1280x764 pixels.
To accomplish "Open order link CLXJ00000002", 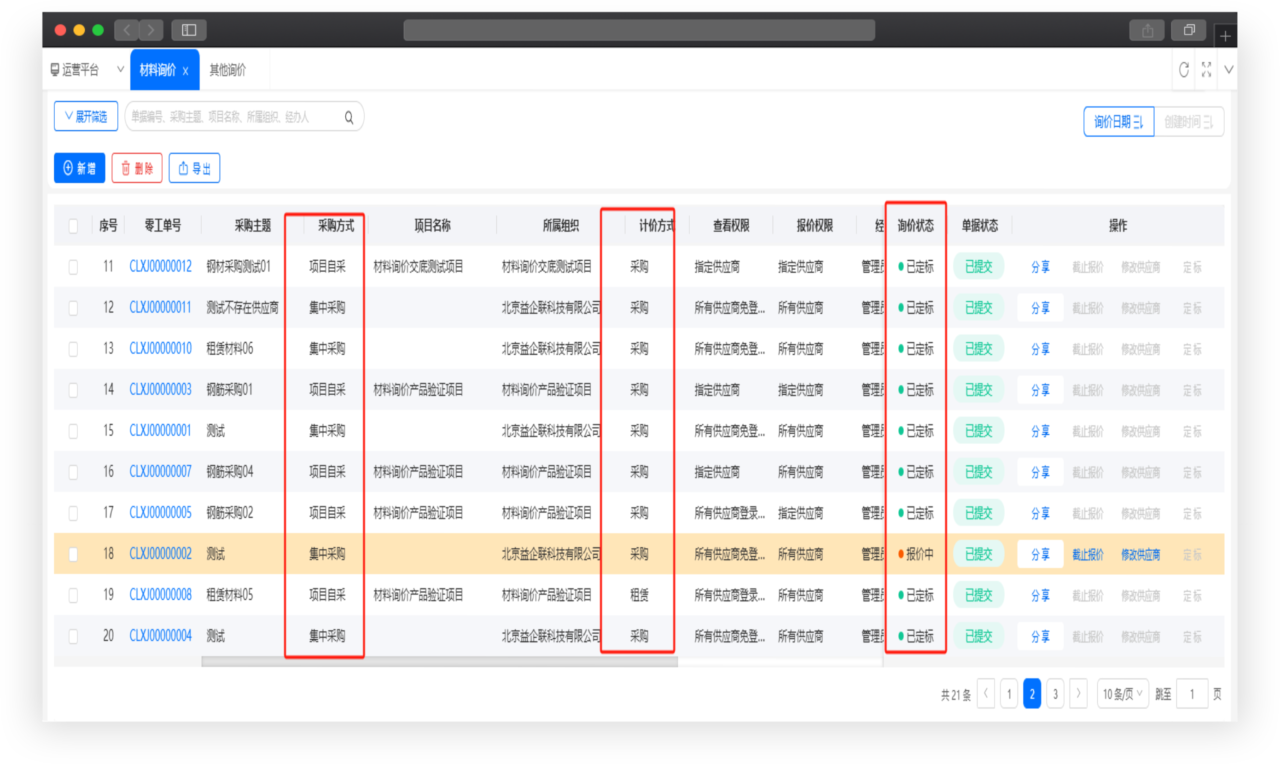I will point(160,554).
